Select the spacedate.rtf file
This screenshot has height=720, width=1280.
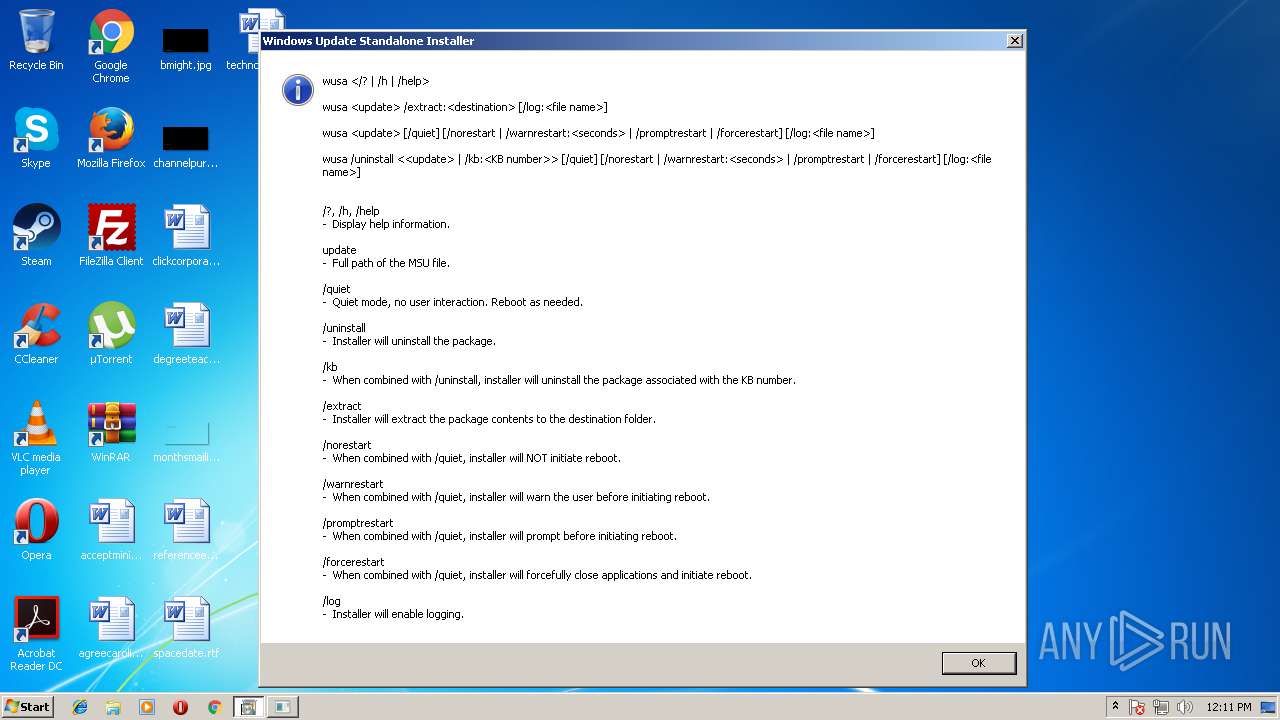pyautogui.click(x=186, y=628)
